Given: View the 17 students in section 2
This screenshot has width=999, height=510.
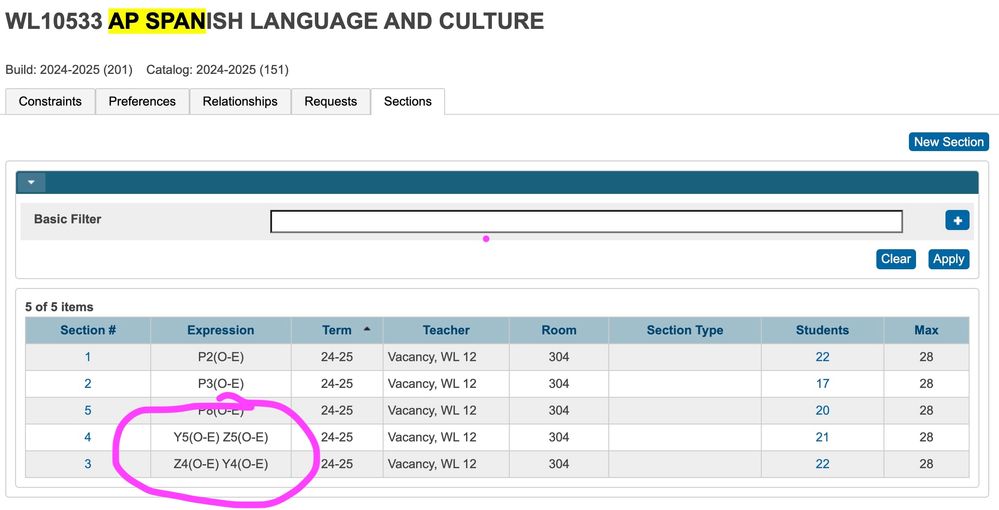Looking at the screenshot, I should (x=822, y=384).
